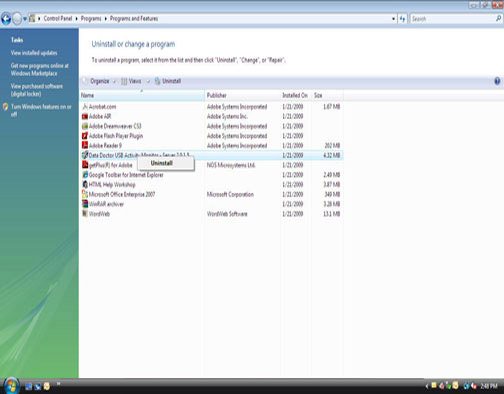Open the address bar history dropdown
Image resolution: width=504 pixels, height=394 pixels.
pyautogui.click(x=393, y=19)
